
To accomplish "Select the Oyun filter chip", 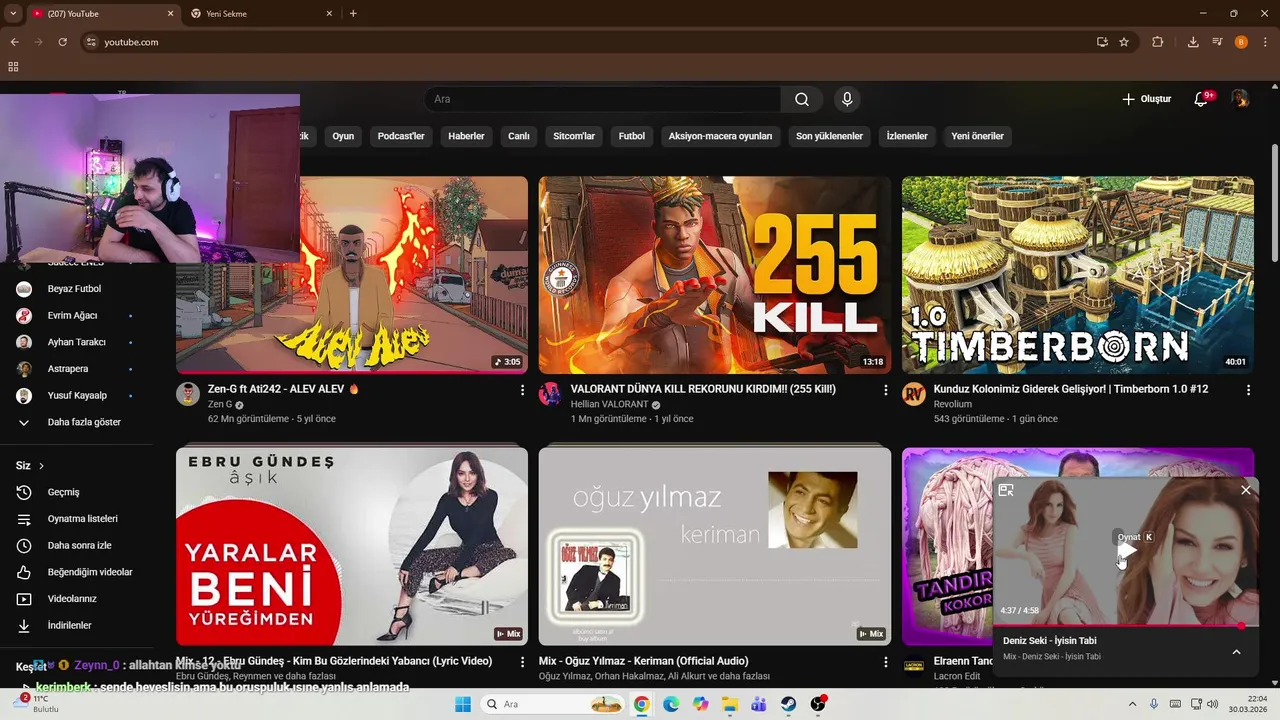I will pos(343,136).
